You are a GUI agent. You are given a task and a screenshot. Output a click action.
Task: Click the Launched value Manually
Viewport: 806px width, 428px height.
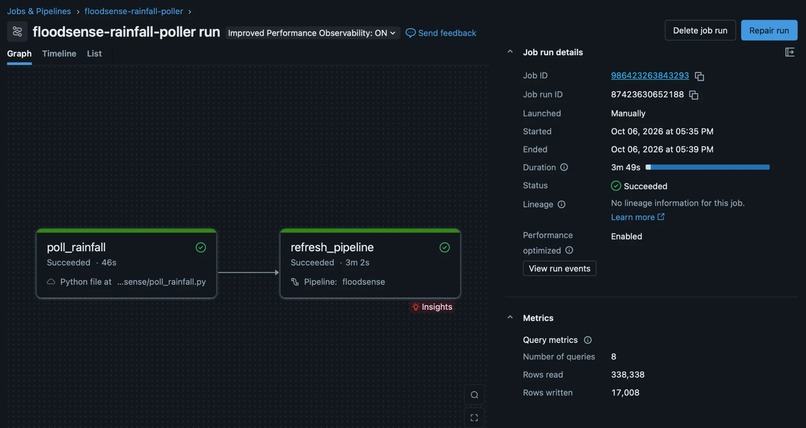pos(628,114)
